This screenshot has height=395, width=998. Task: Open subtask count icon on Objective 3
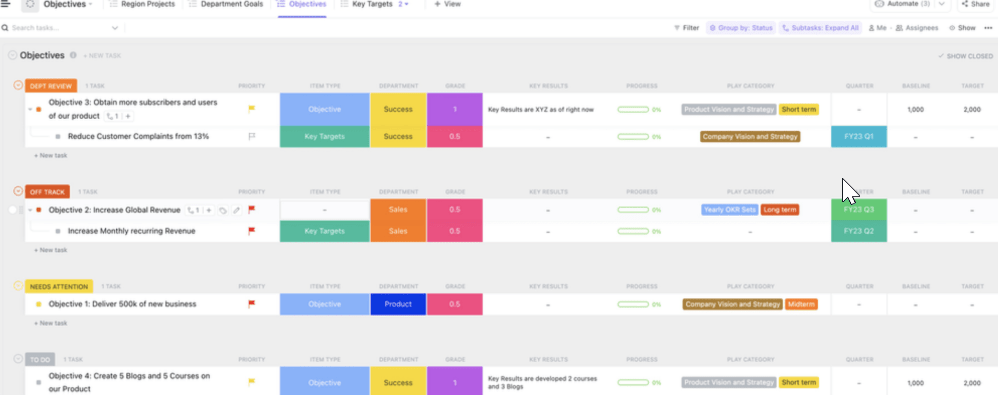[113, 116]
